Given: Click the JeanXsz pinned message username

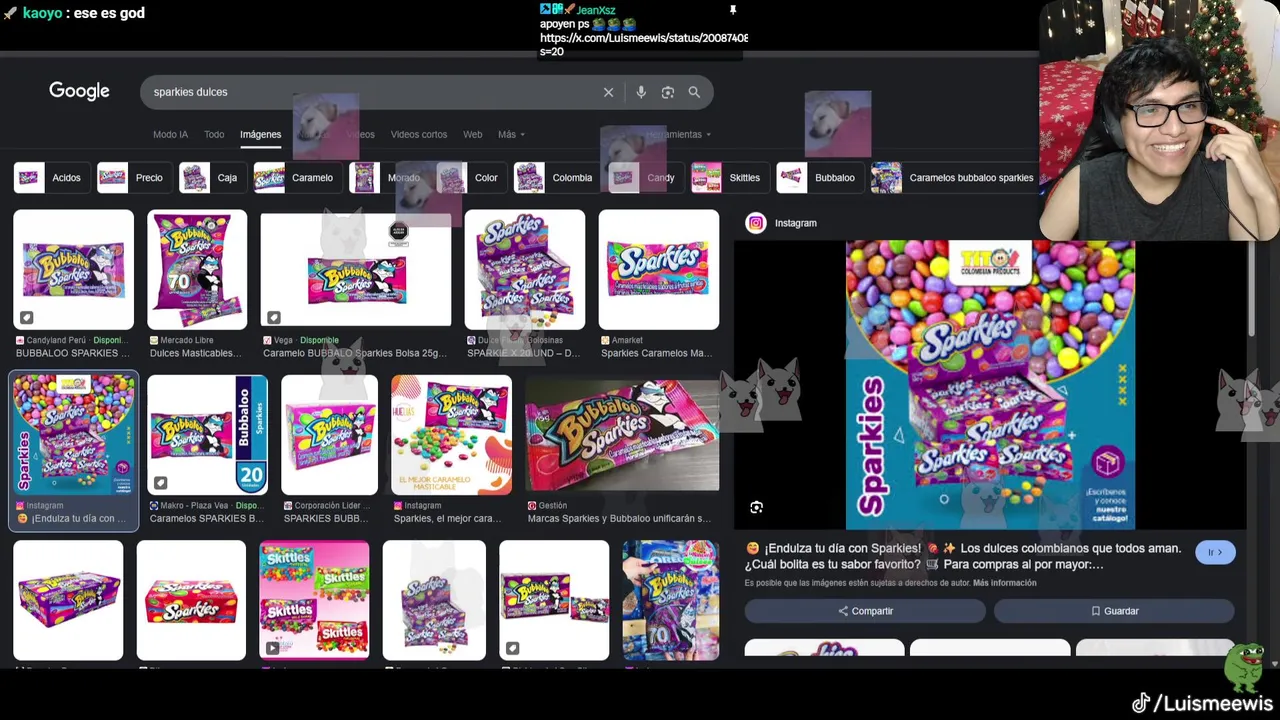Looking at the screenshot, I should click(x=596, y=10).
